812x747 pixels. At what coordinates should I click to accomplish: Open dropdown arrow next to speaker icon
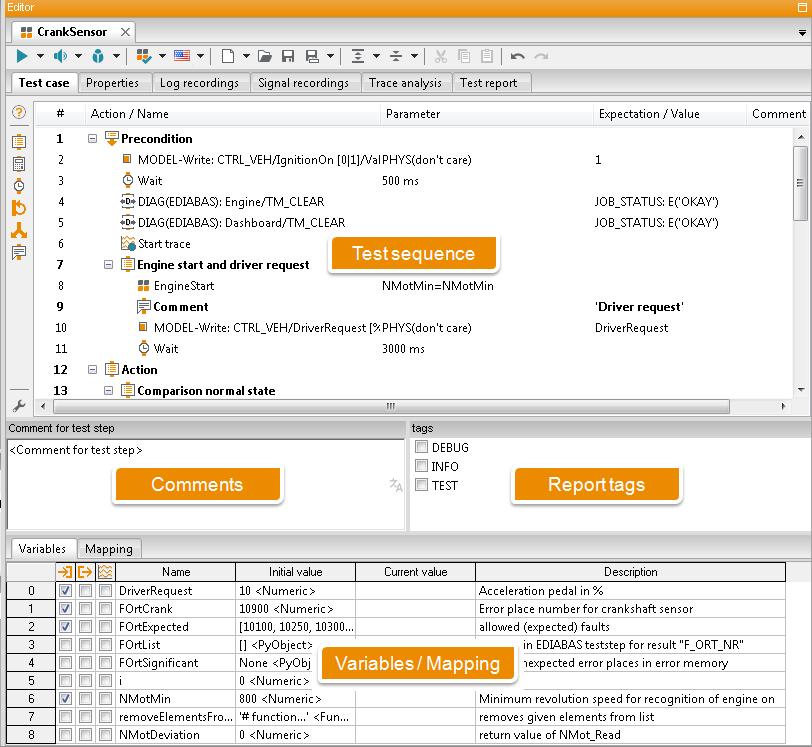[78, 56]
